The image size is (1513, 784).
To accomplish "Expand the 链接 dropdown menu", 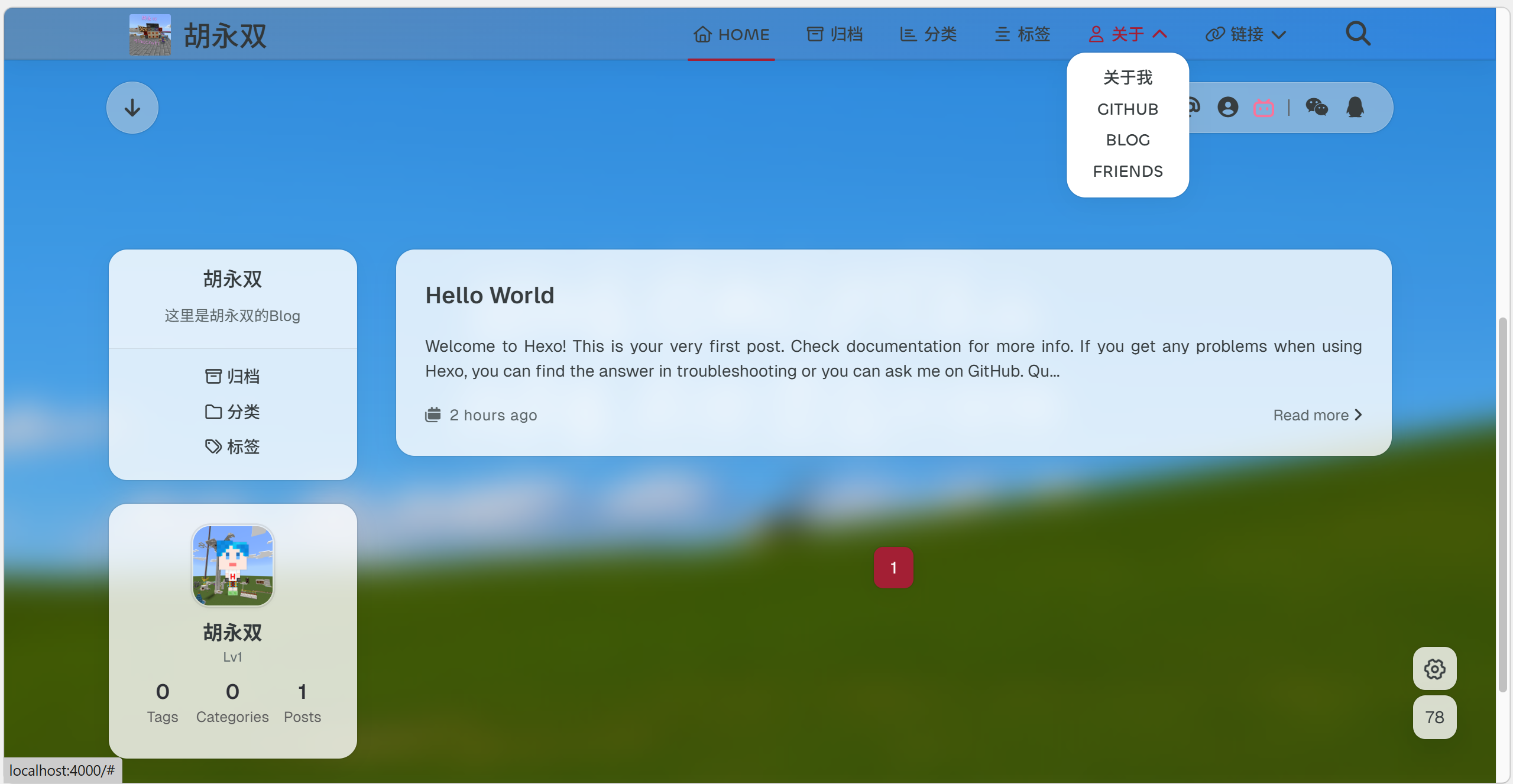I will (1246, 34).
